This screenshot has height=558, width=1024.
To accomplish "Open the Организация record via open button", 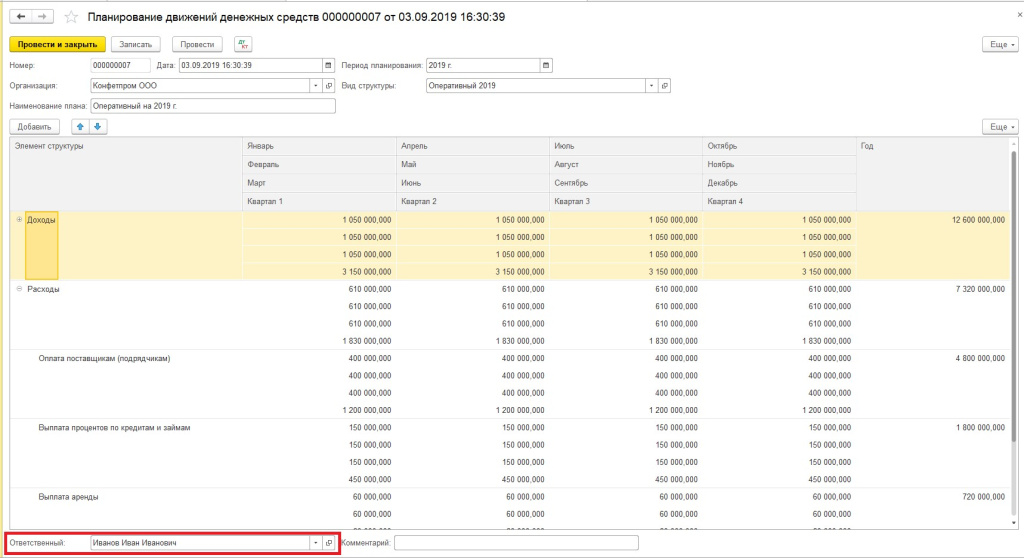I will [328, 86].
